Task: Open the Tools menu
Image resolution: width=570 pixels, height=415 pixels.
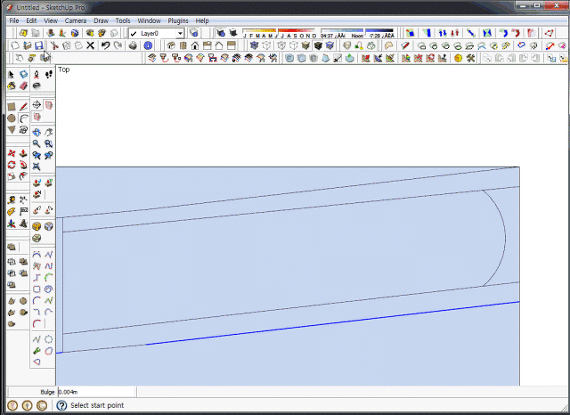Action: [x=123, y=21]
